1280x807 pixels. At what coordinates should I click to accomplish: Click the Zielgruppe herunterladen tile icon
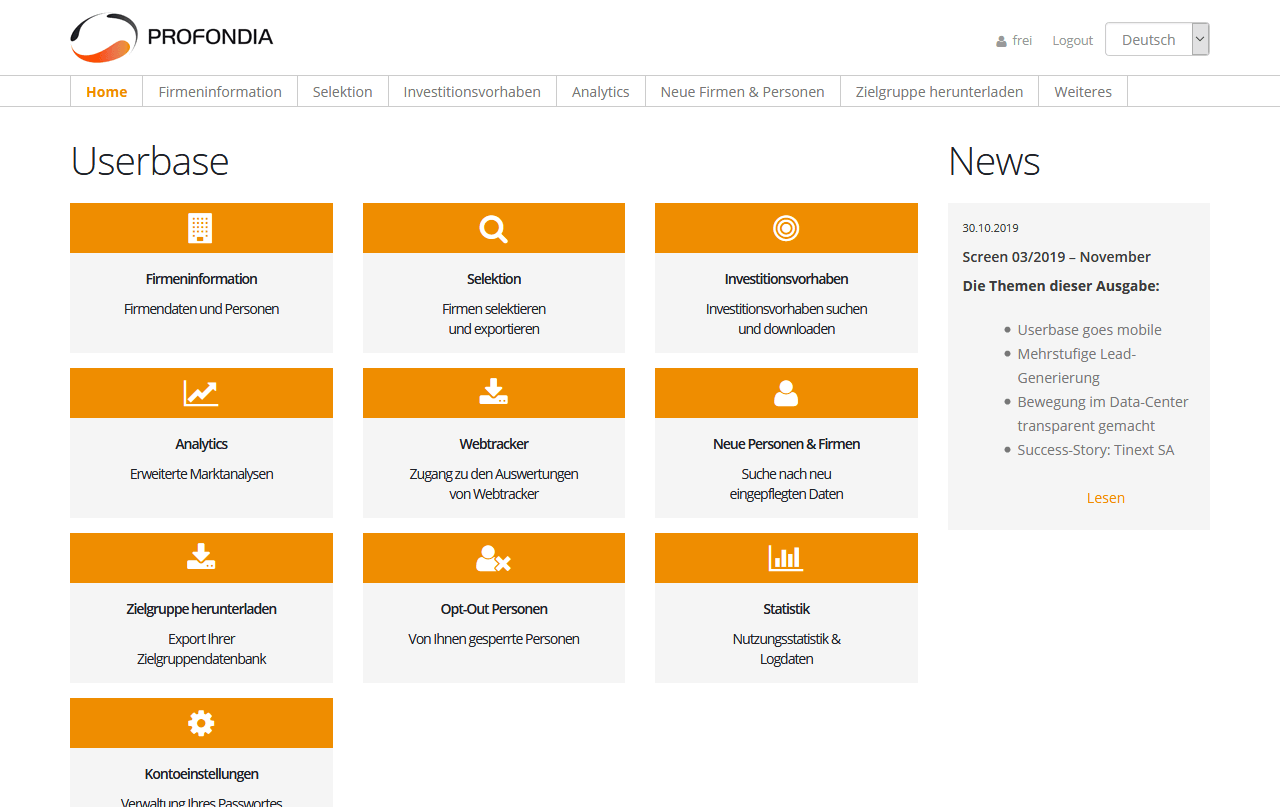pyautogui.click(x=201, y=558)
